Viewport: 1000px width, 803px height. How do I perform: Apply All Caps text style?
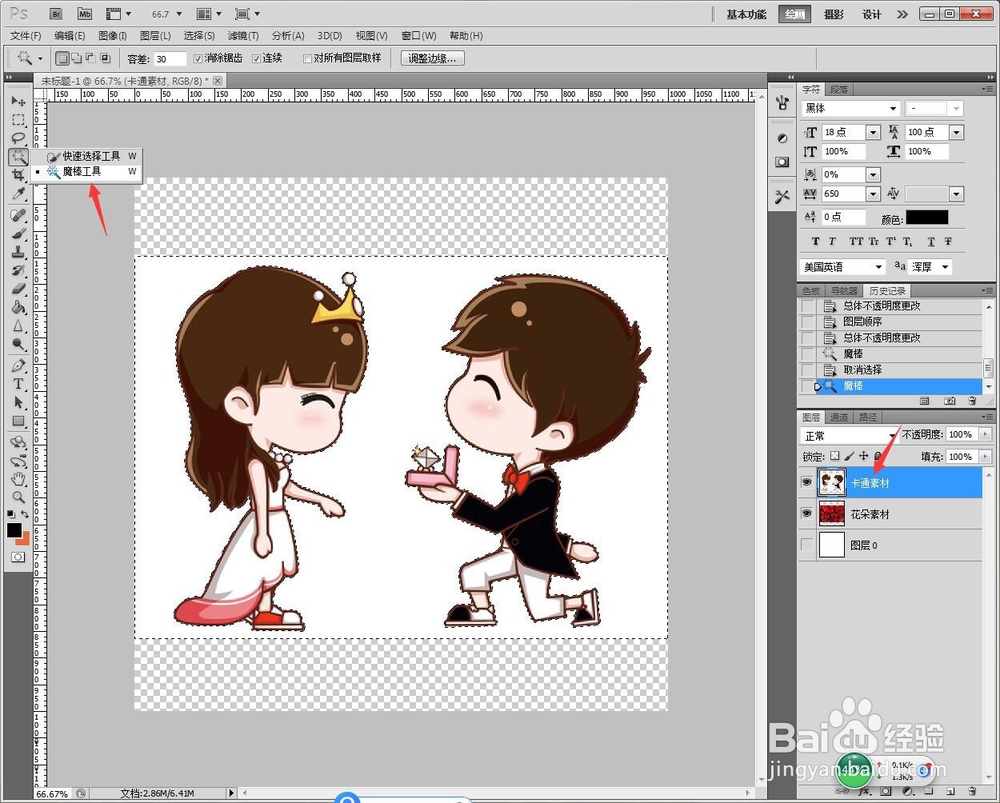[x=856, y=241]
